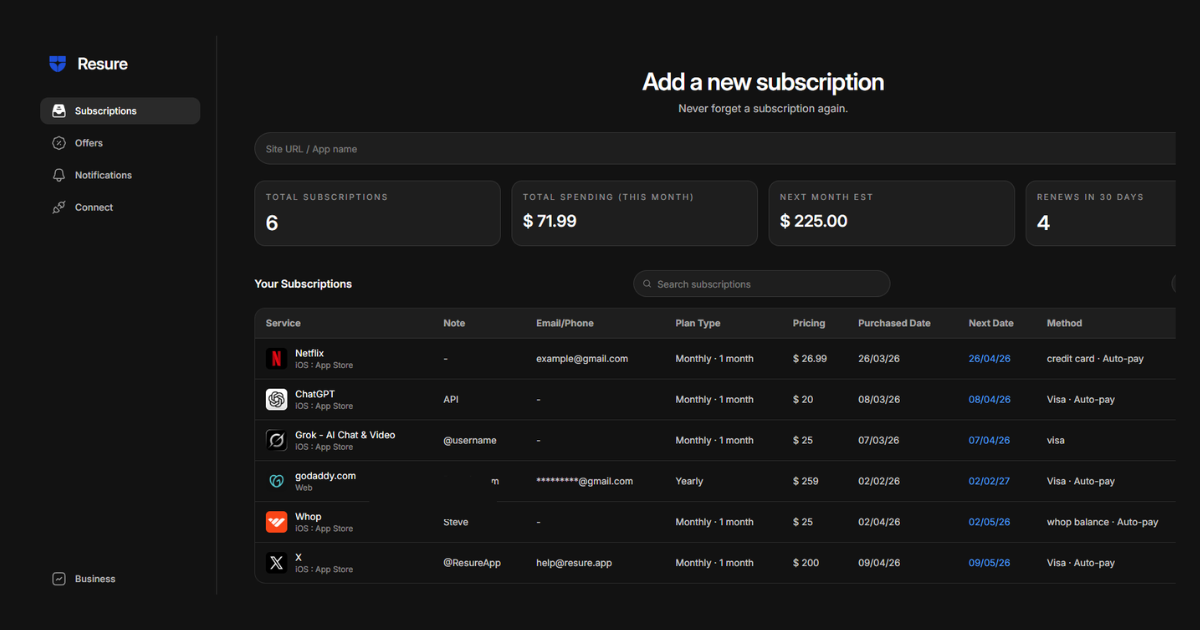This screenshot has width=1200, height=630.
Task: Click whop balance · Auto-pay method cell
Action: (1103, 522)
